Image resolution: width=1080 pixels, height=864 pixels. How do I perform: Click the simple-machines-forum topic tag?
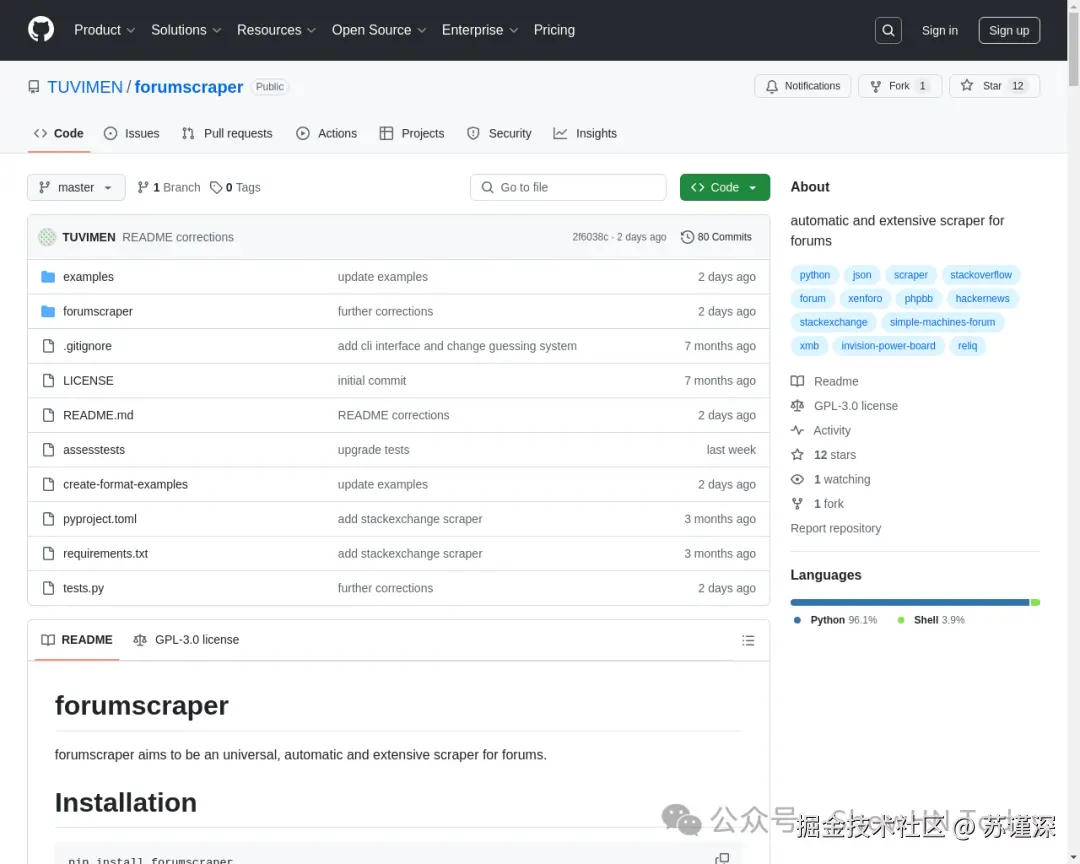(x=942, y=322)
